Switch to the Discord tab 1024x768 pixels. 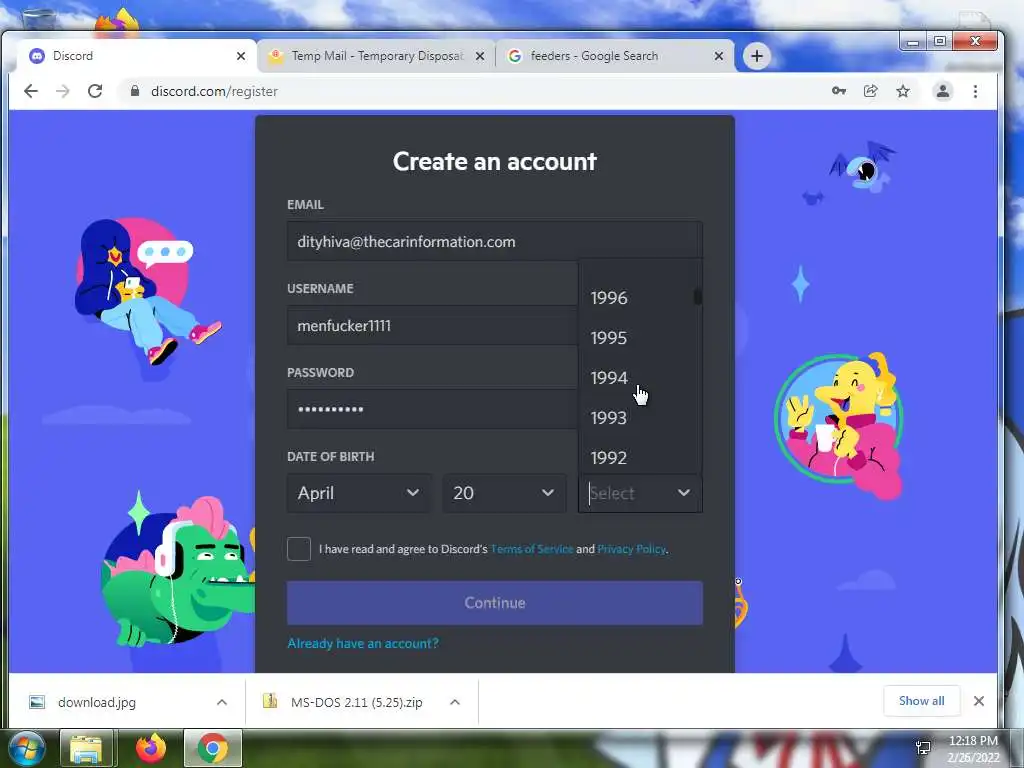pos(137,56)
